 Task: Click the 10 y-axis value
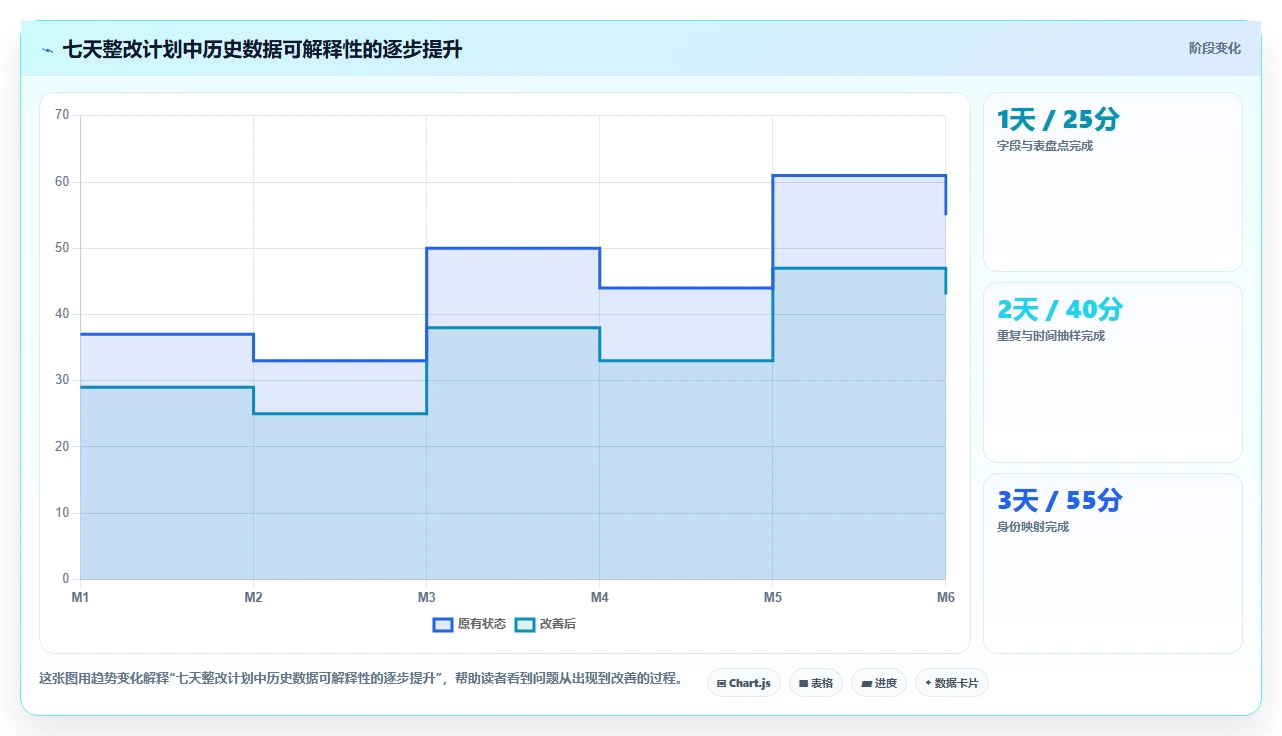pos(62,513)
